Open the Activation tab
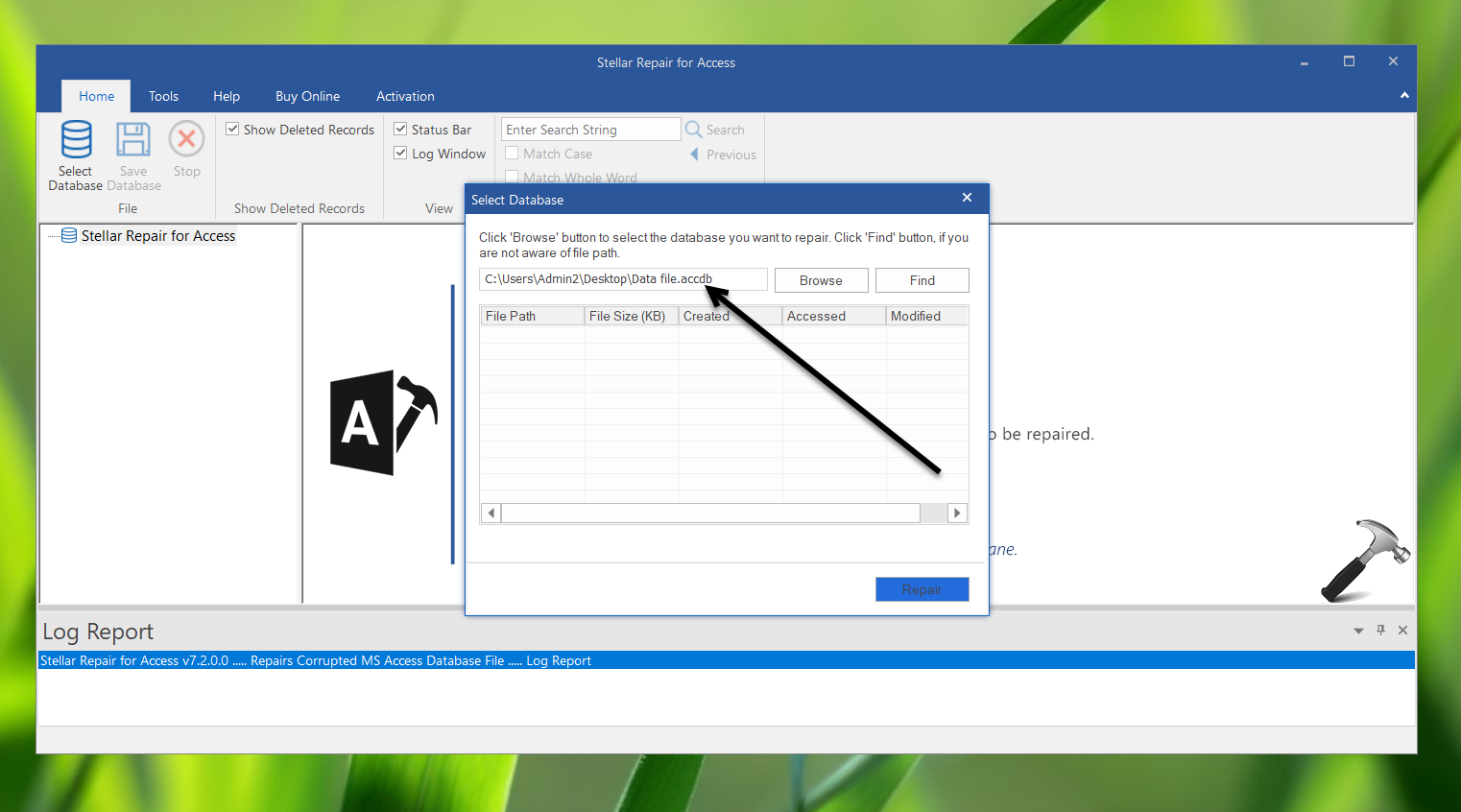Image resolution: width=1461 pixels, height=812 pixels. 405,96
